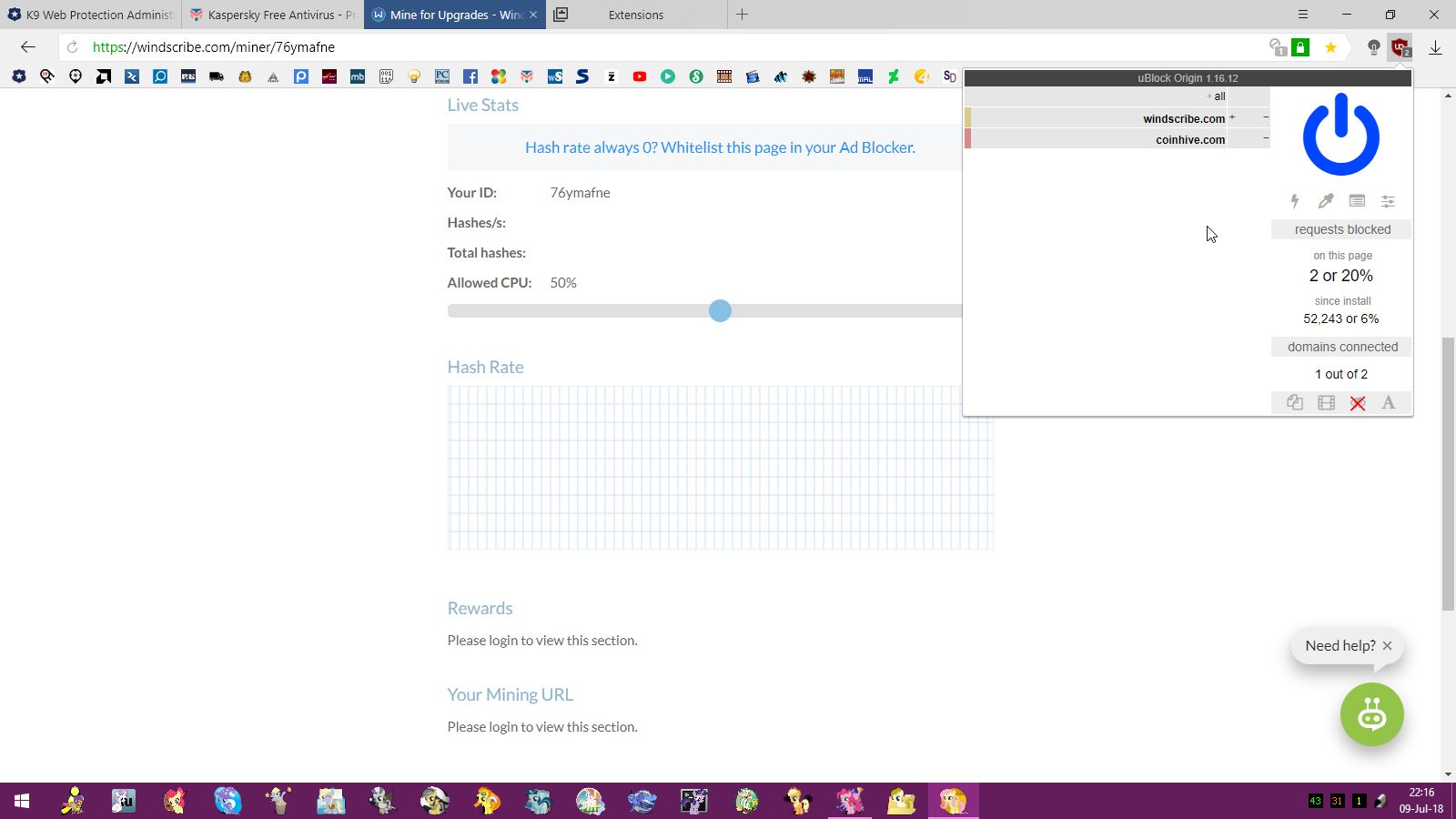Open the YouTube bookmark icon
Screen dimensions: 1456x819
[640, 76]
